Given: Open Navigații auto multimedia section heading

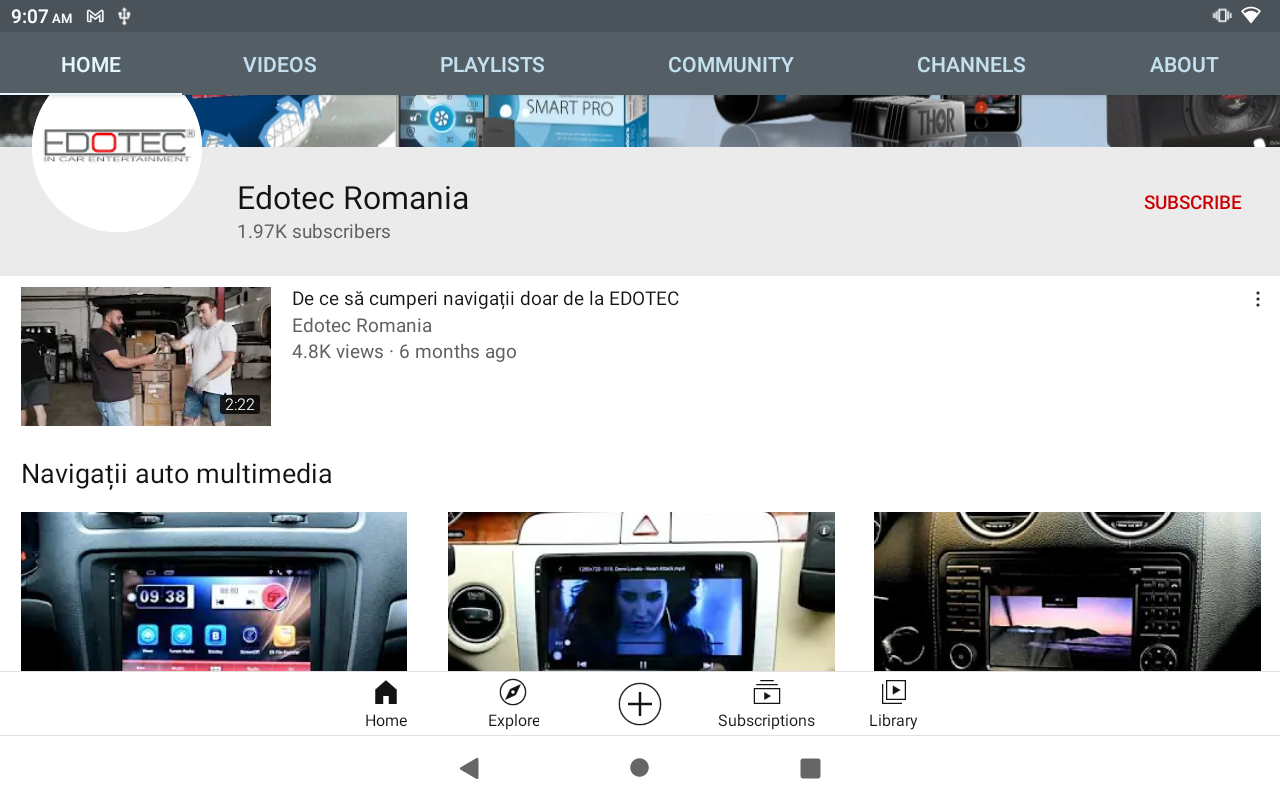Looking at the screenshot, I should (177, 474).
